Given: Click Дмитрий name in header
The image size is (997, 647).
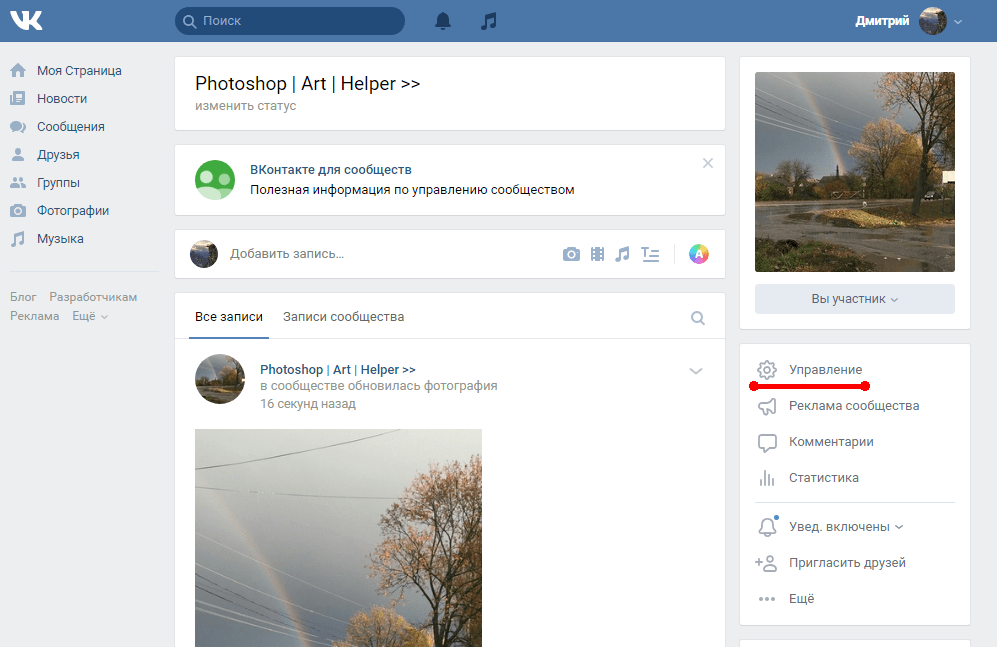Looking at the screenshot, I should coord(882,21).
